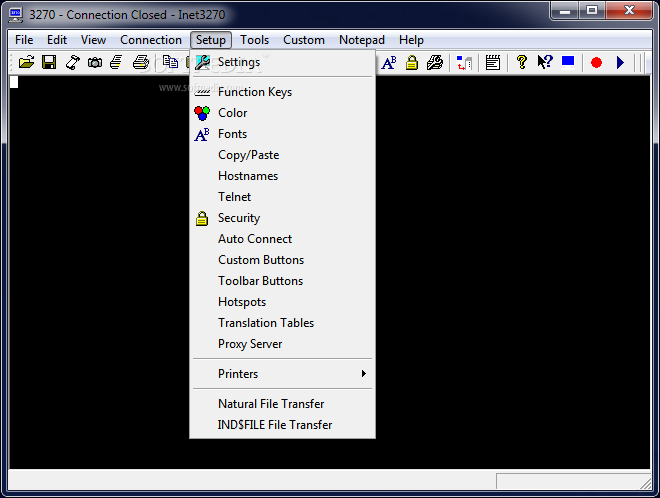Click the open folder toolbar icon
Viewport: 660px width, 498px height.
tap(26, 62)
